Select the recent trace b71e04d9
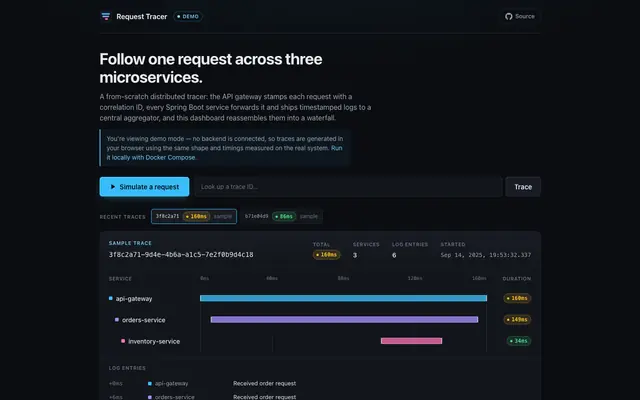 281,216
